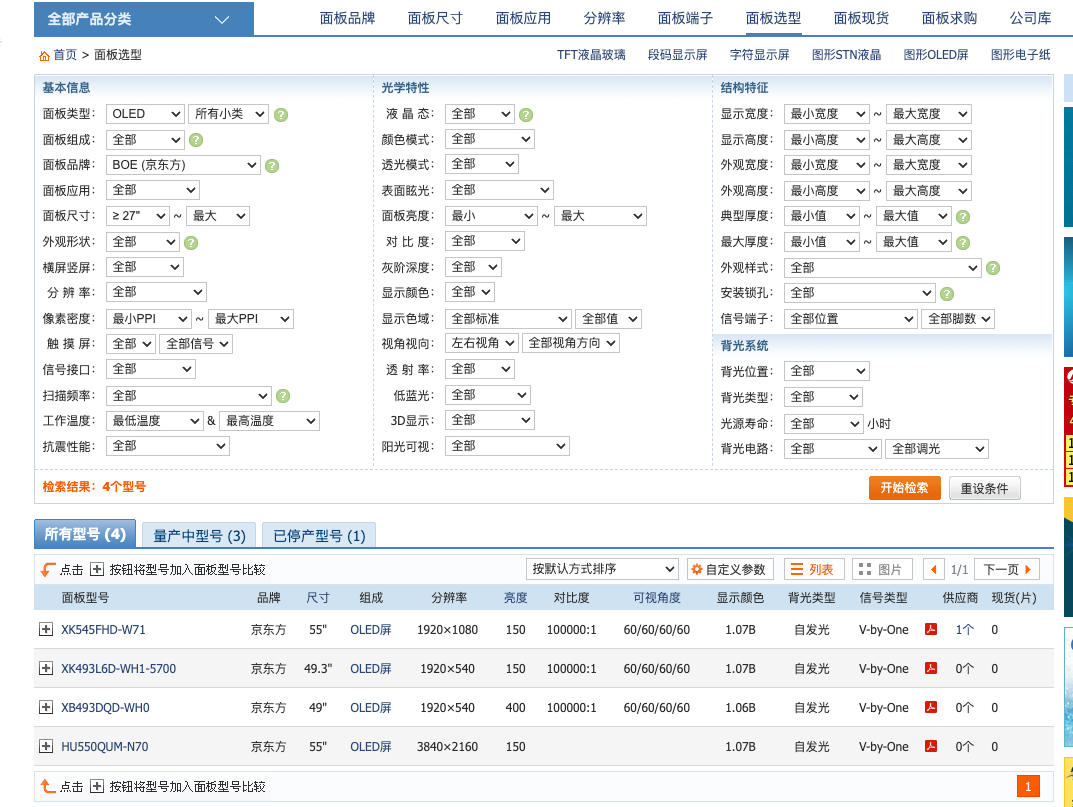Screen dimensions: 1073x807
Task: Open 自定义参数 settings
Action: coord(729,569)
